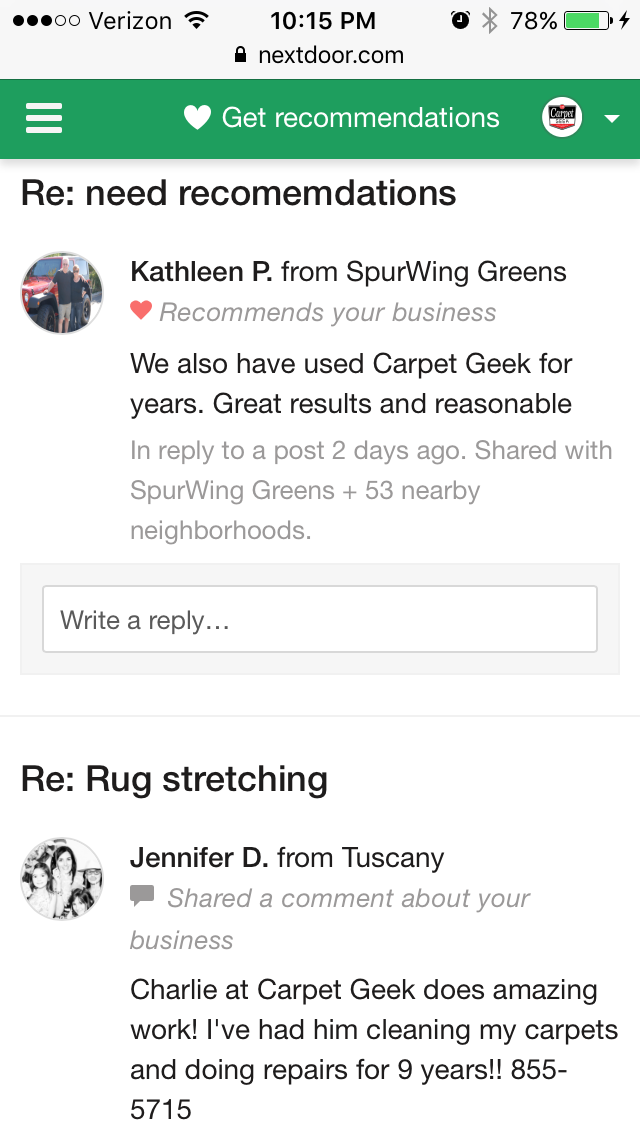The height and width of the screenshot is (1136, 640).
Task: Tap the padlock secure icon
Action: click(241, 55)
